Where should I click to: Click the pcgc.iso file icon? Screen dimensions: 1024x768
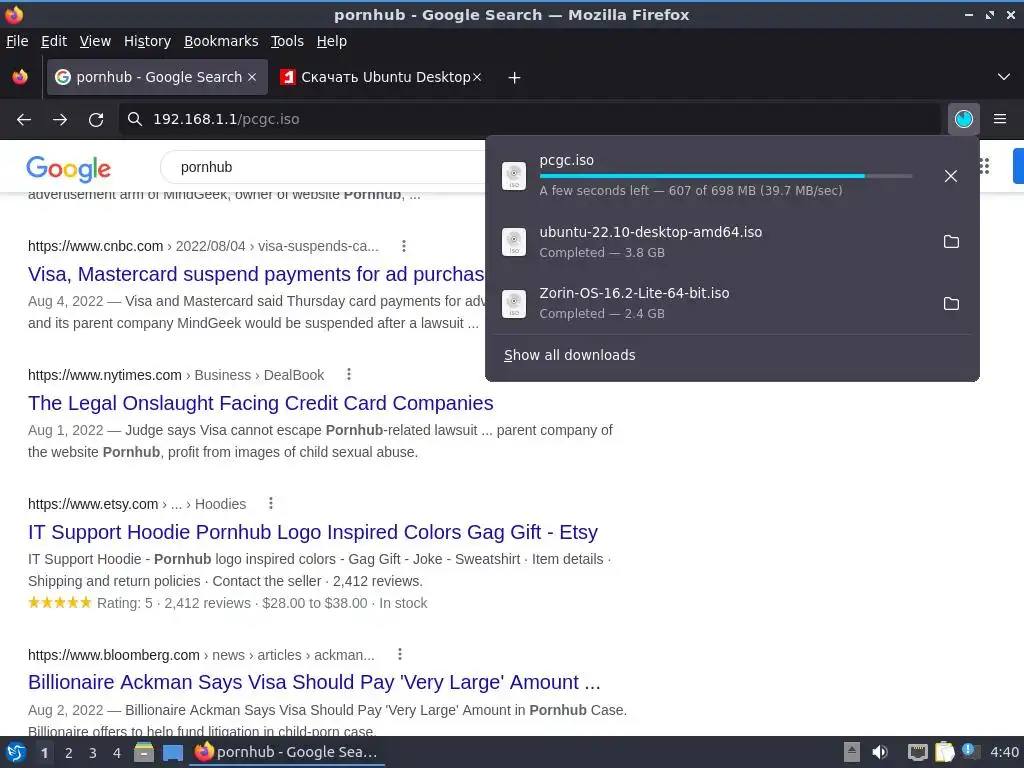coord(514,176)
